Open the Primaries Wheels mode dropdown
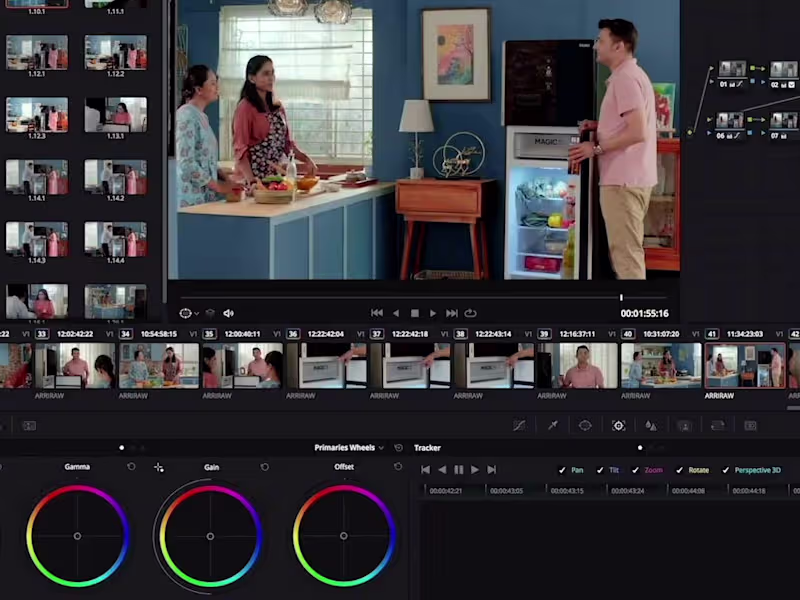The height and width of the screenshot is (600, 800). pyautogui.click(x=349, y=447)
